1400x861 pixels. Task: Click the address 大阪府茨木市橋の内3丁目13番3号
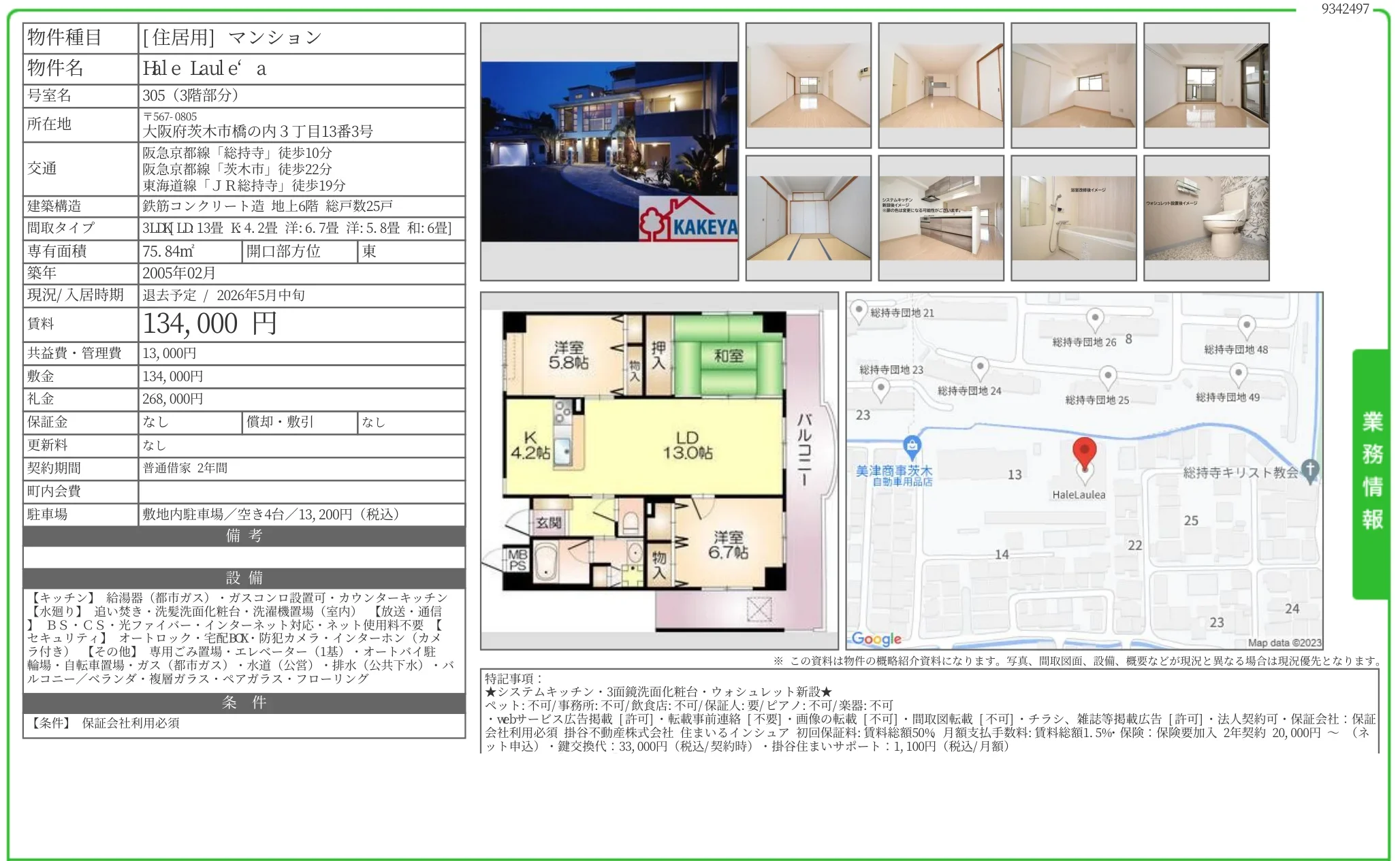click(258, 131)
